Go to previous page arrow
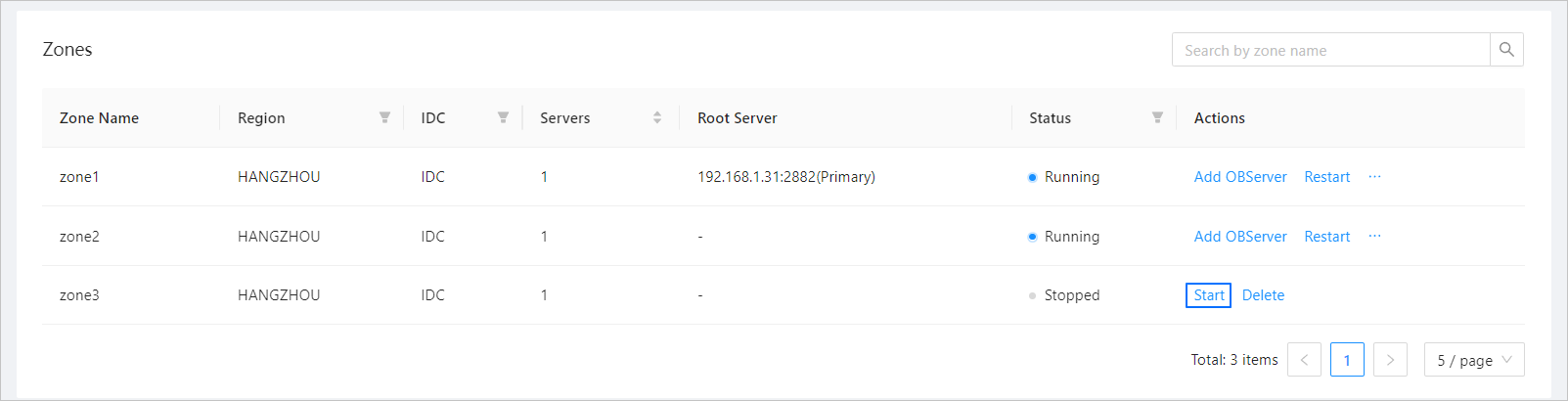The height and width of the screenshot is (401, 1568). click(1304, 360)
